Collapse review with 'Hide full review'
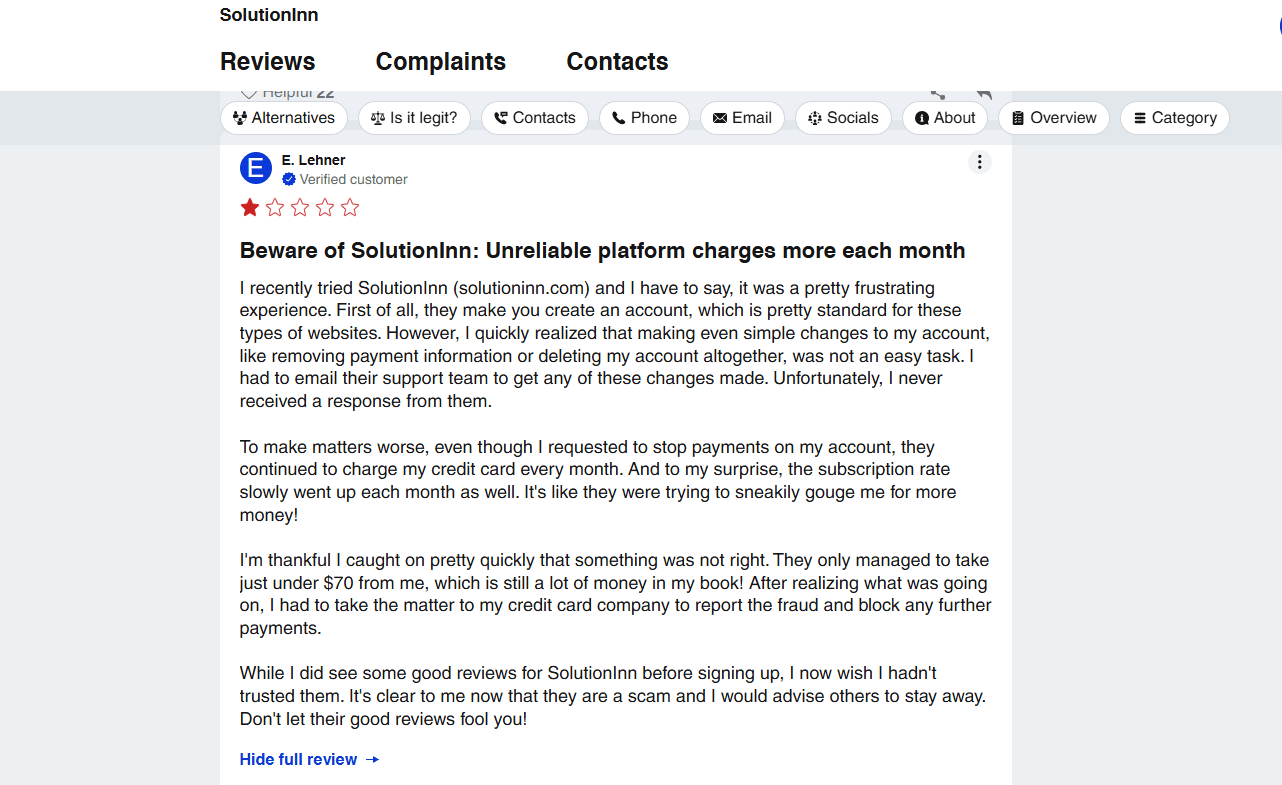1282x785 pixels. point(309,760)
